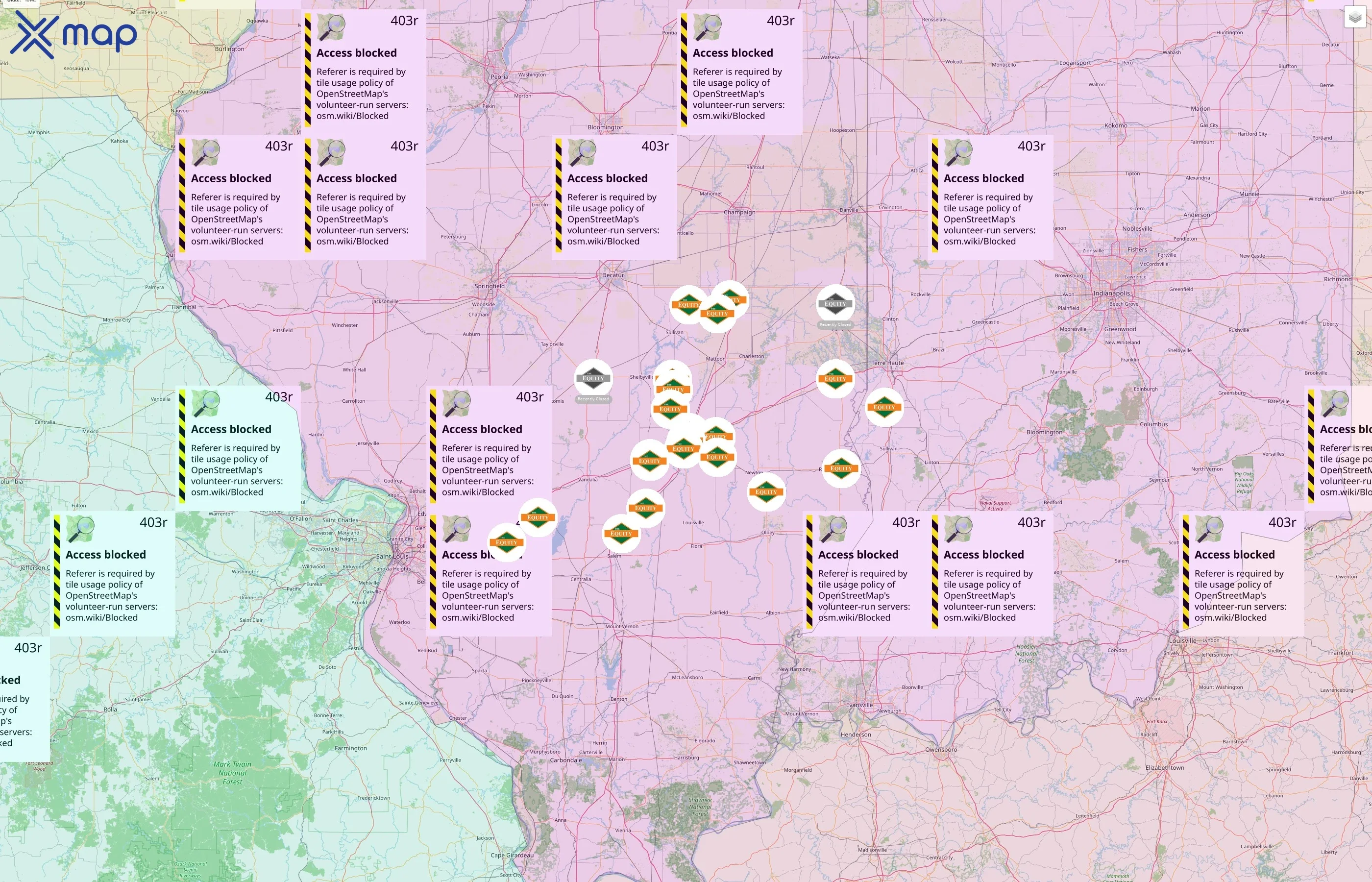The height and width of the screenshot is (882, 1372).
Task: Open Equity marker just below the Shelbyville pair
Action: (670, 409)
